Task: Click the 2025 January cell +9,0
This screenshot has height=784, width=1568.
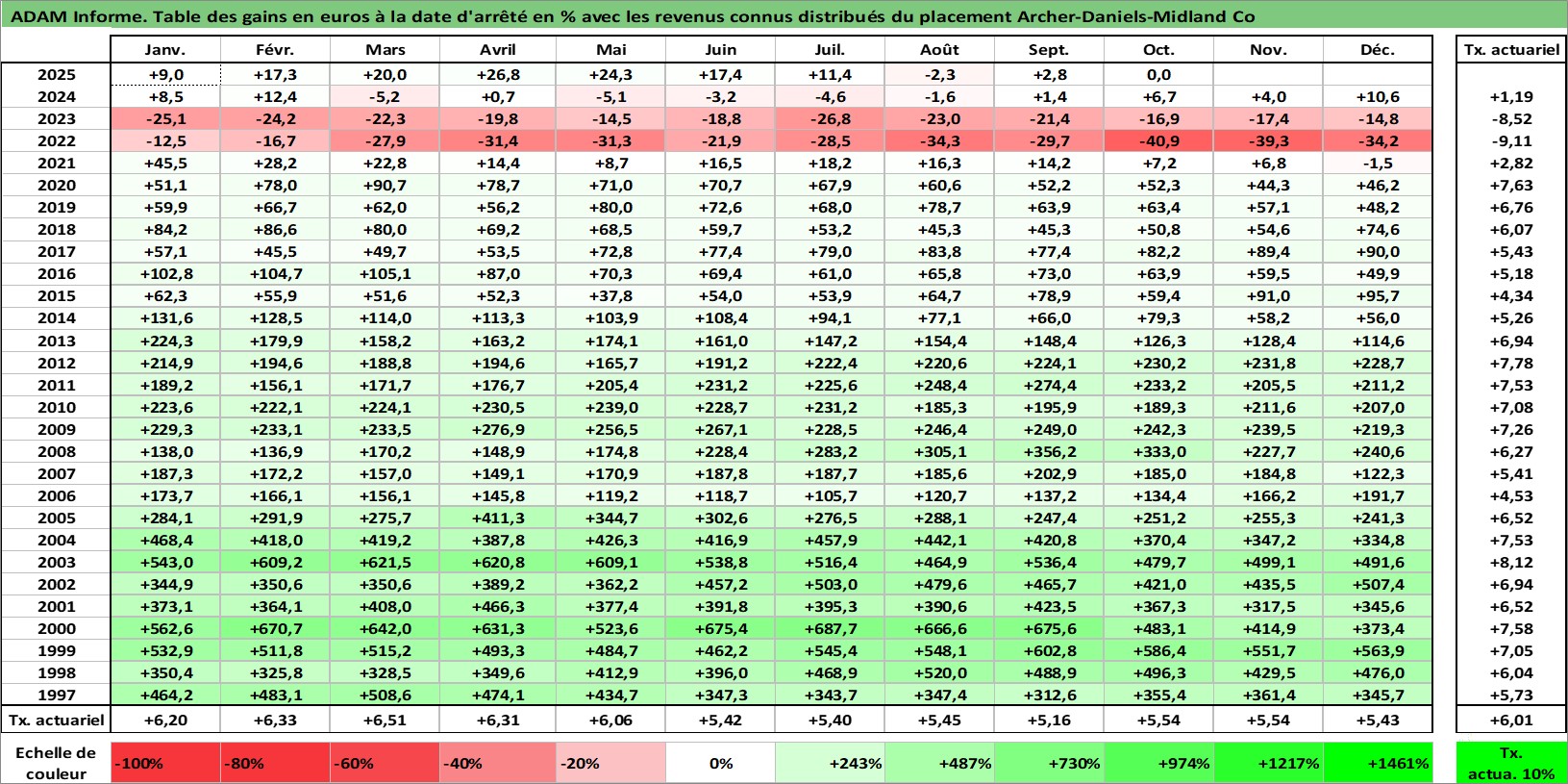Action: pyautogui.click(x=165, y=75)
